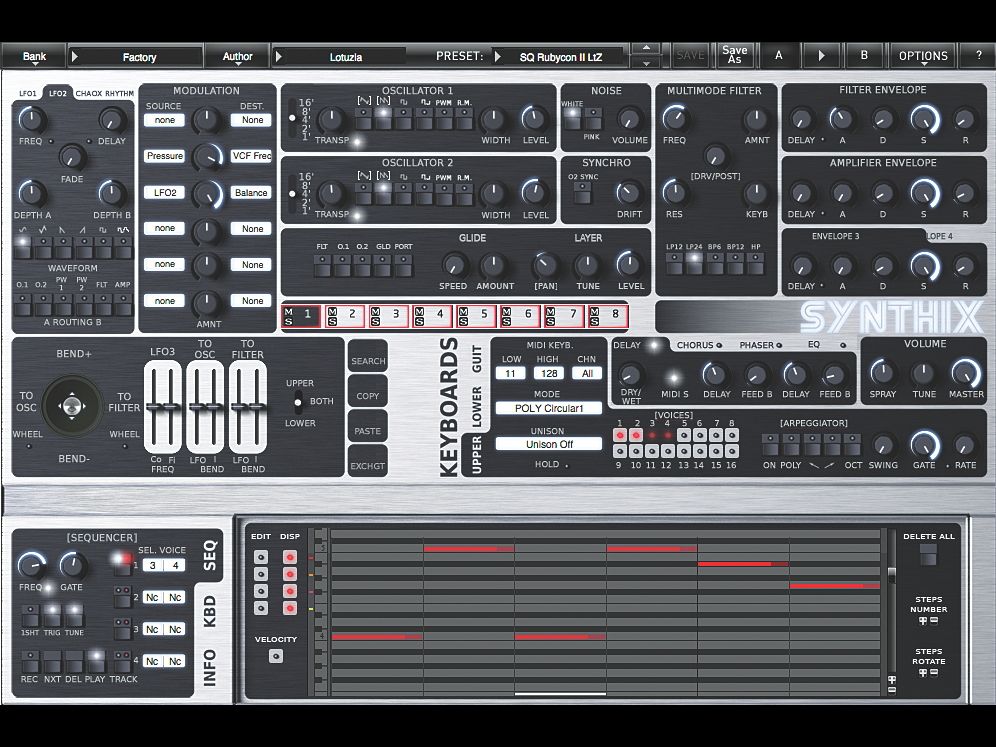Turn the LFO2 FREQ knob
This screenshot has height=747, width=996.
(x=30, y=119)
